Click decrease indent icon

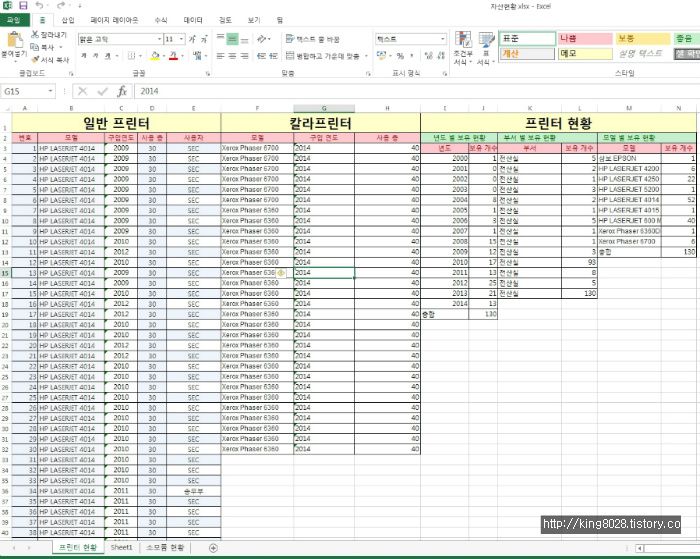pyautogui.click(x=262, y=56)
